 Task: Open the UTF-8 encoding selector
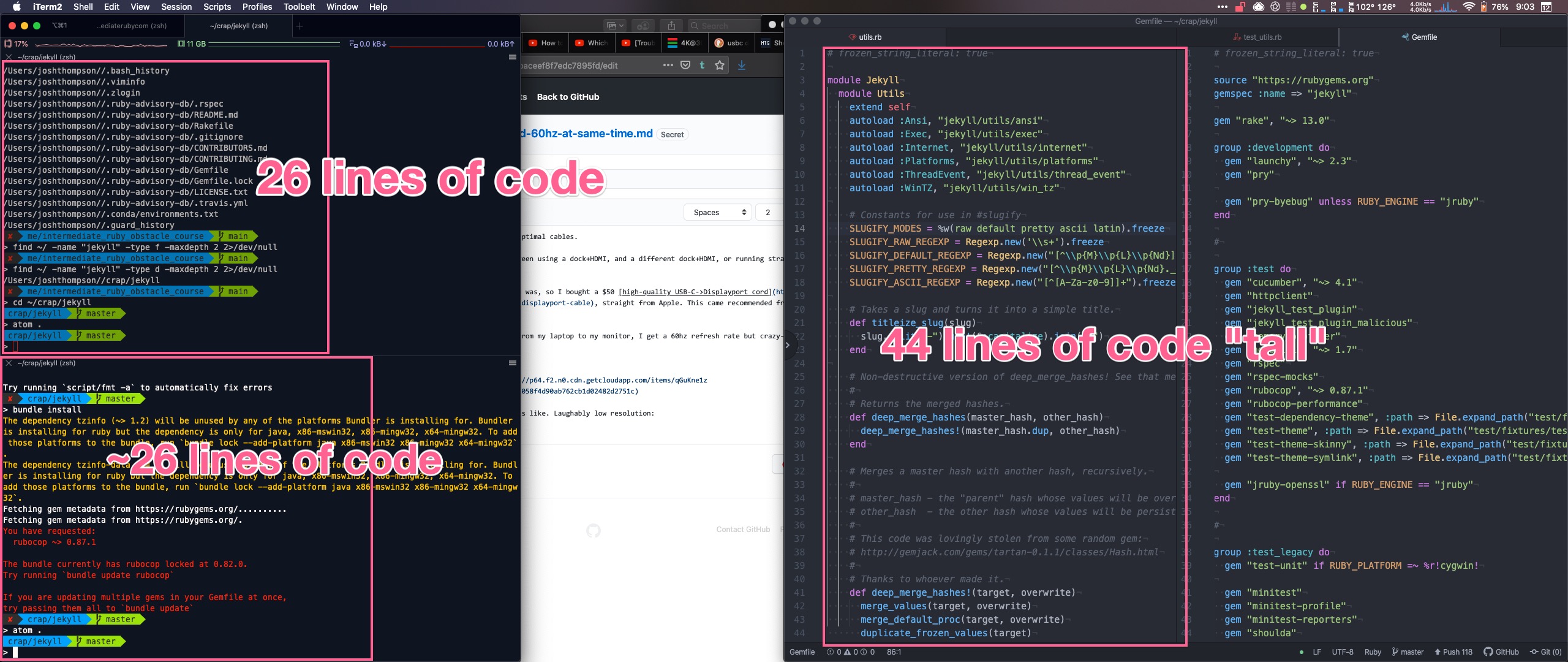tap(1343, 652)
